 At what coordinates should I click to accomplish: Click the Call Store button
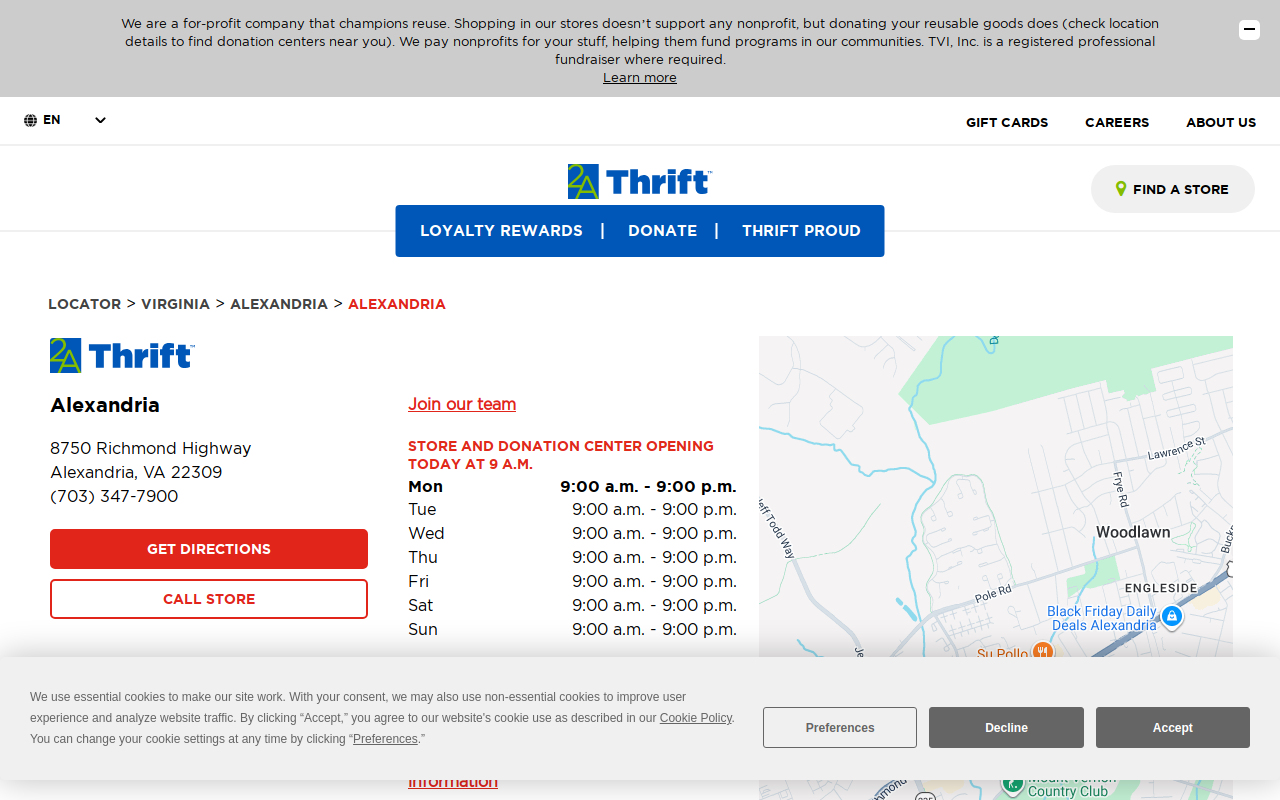pos(209,599)
